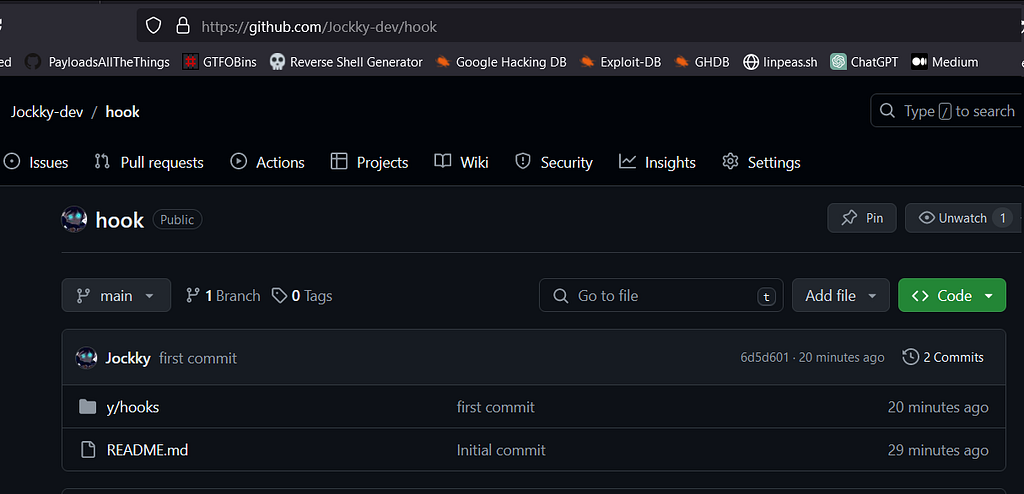Click the history clock icon beside Commits

pos(910,357)
